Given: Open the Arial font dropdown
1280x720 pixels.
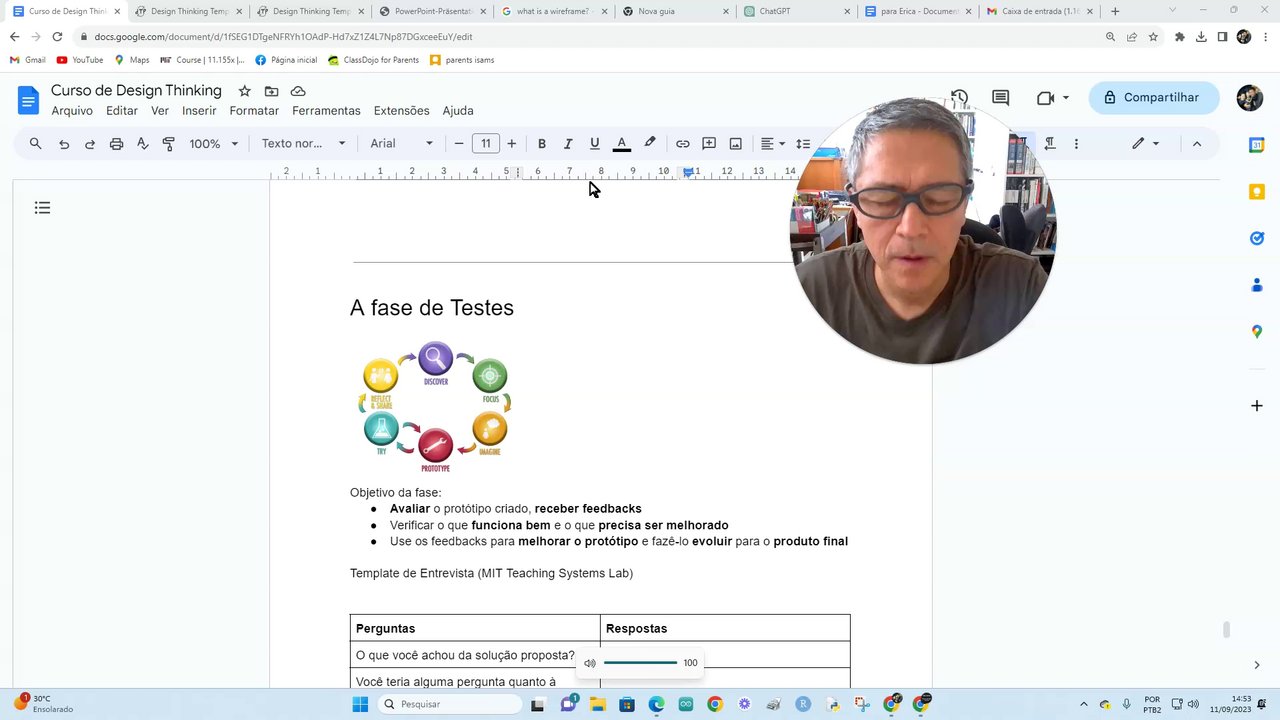Looking at the screenshot, I should pyautogui.click(x=402, y=144).
